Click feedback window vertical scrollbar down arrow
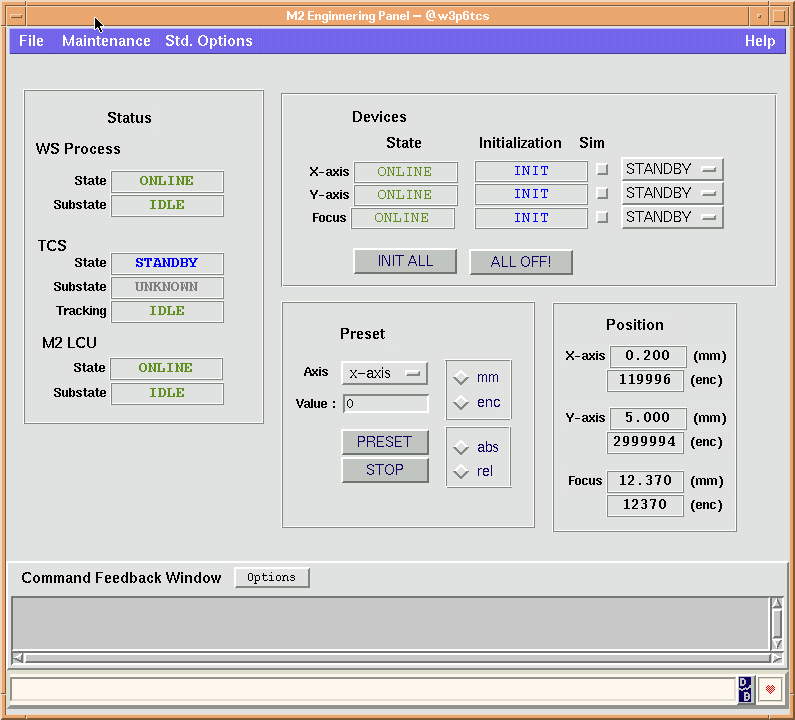This screenshot has height=720, width=795. [x=777, y=644]
